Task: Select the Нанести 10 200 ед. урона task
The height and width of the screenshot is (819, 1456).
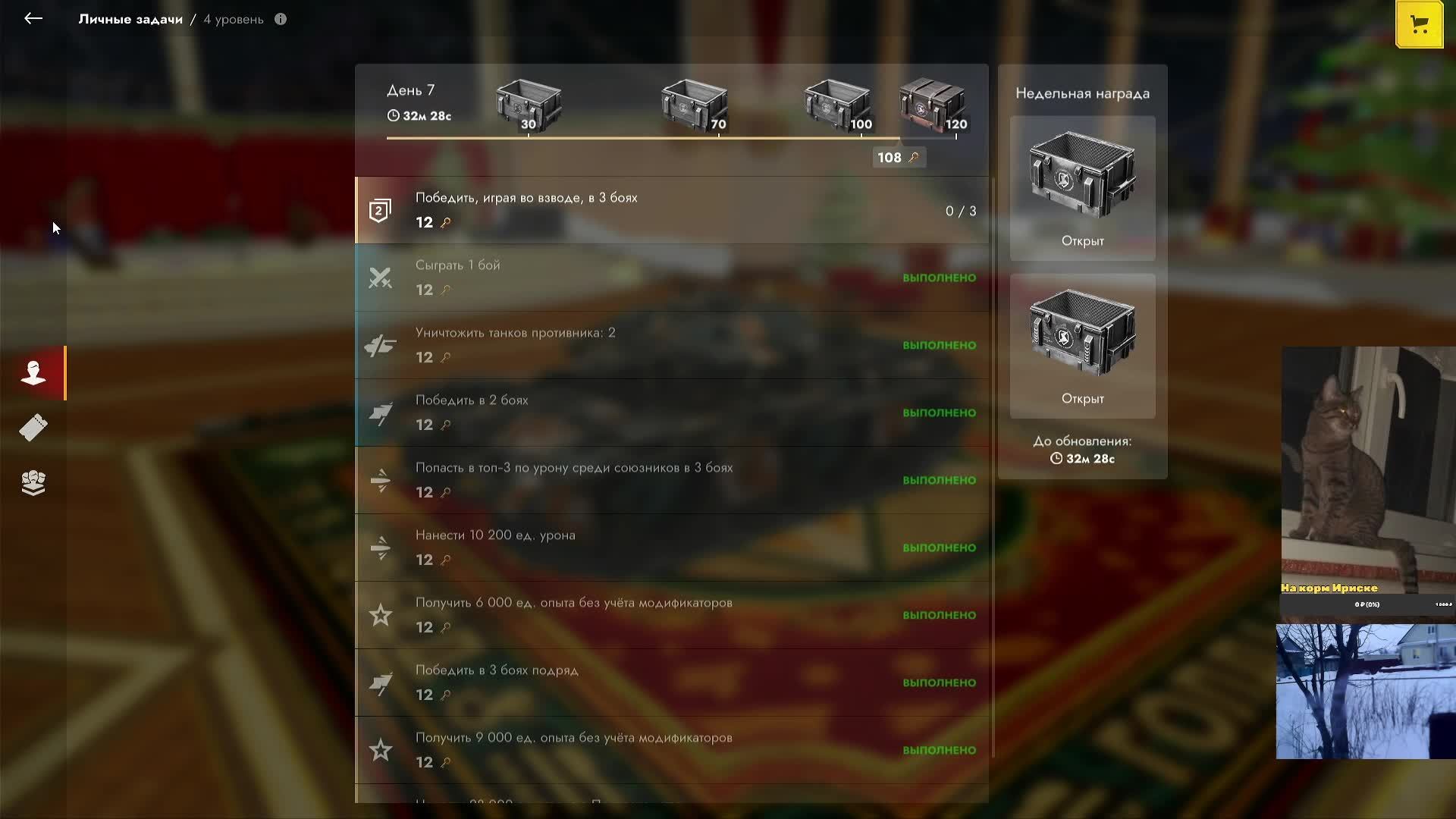Action: pyautogui.click(x=672, y=548)
